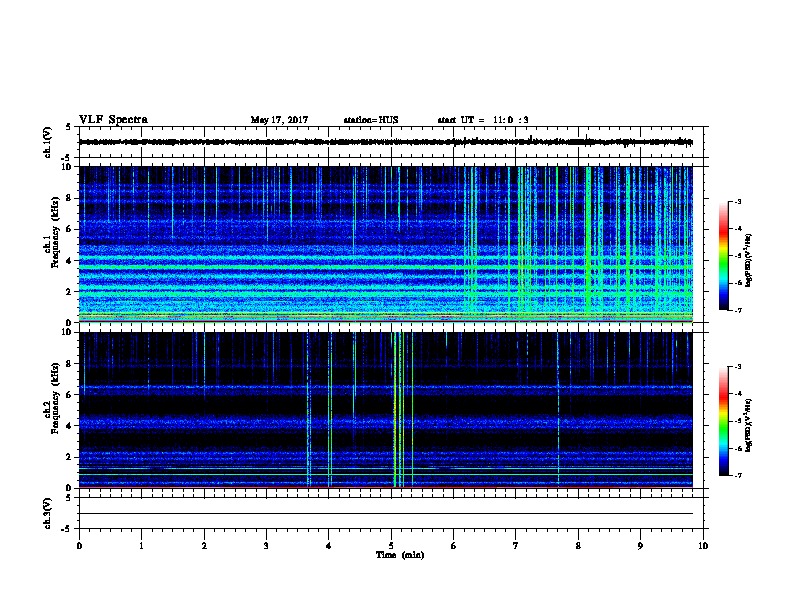Click the time axis tick label "2"

click(x=204, y=545)
